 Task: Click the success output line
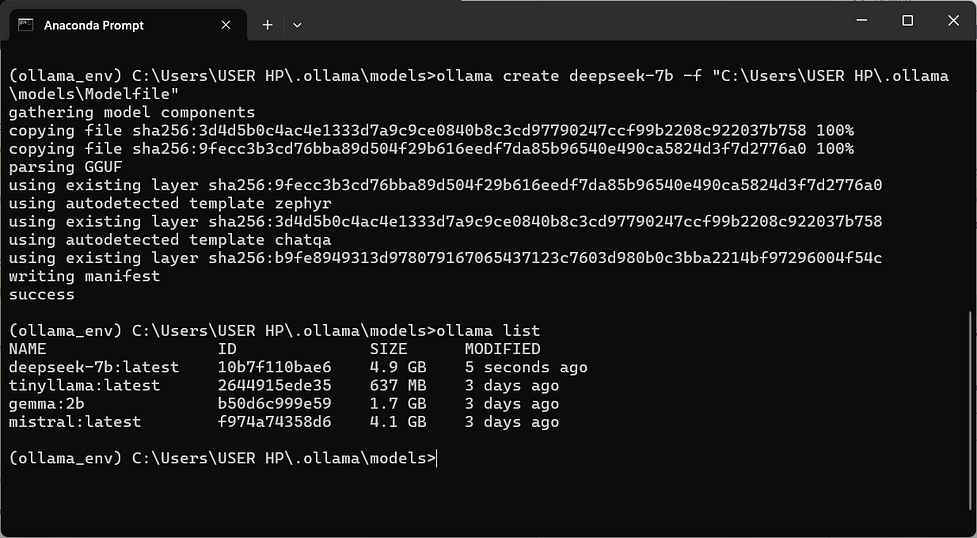pyautogui.click(x=42, y=294)
